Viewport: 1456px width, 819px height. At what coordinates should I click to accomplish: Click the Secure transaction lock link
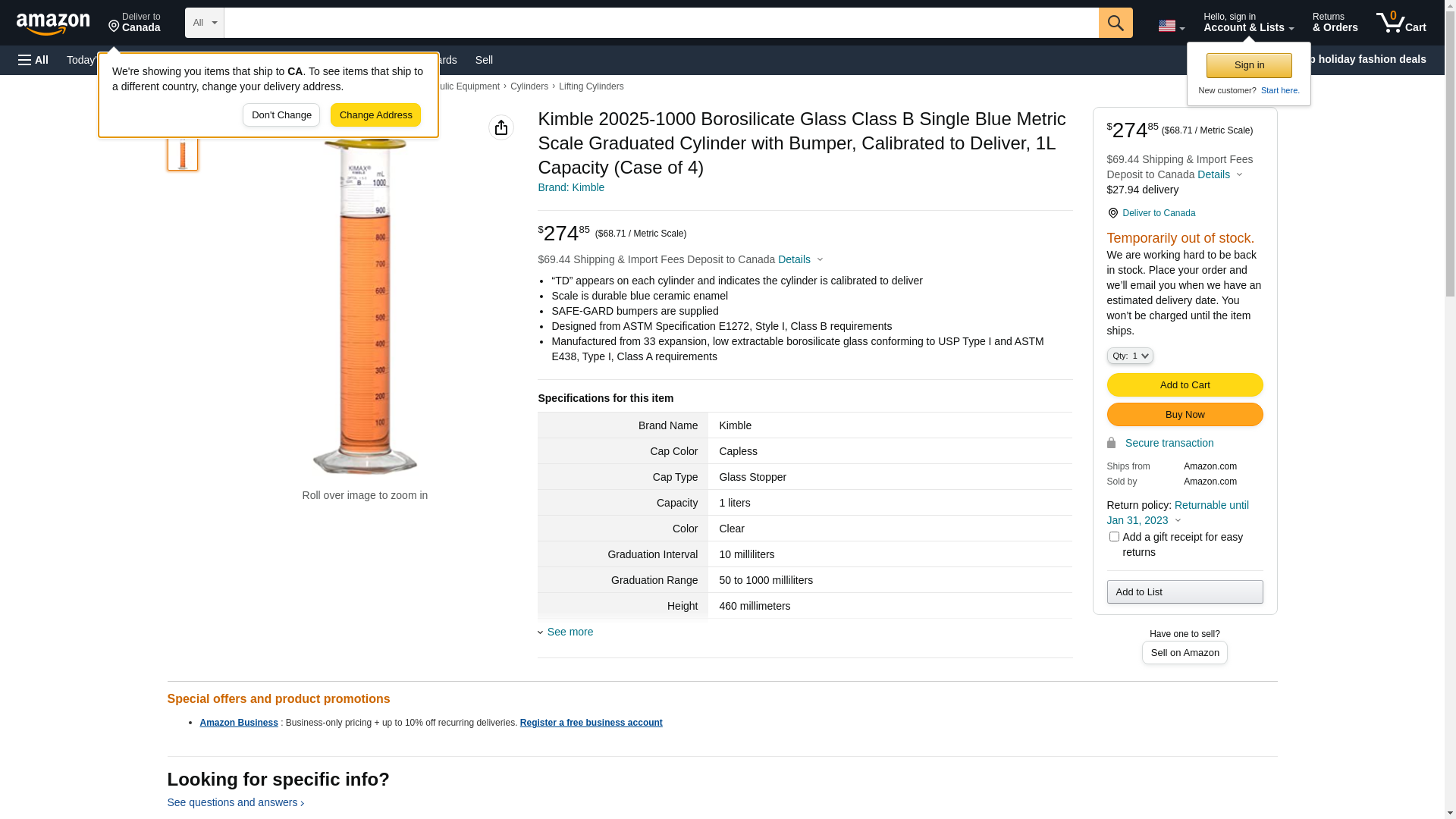click(1169, 443)
